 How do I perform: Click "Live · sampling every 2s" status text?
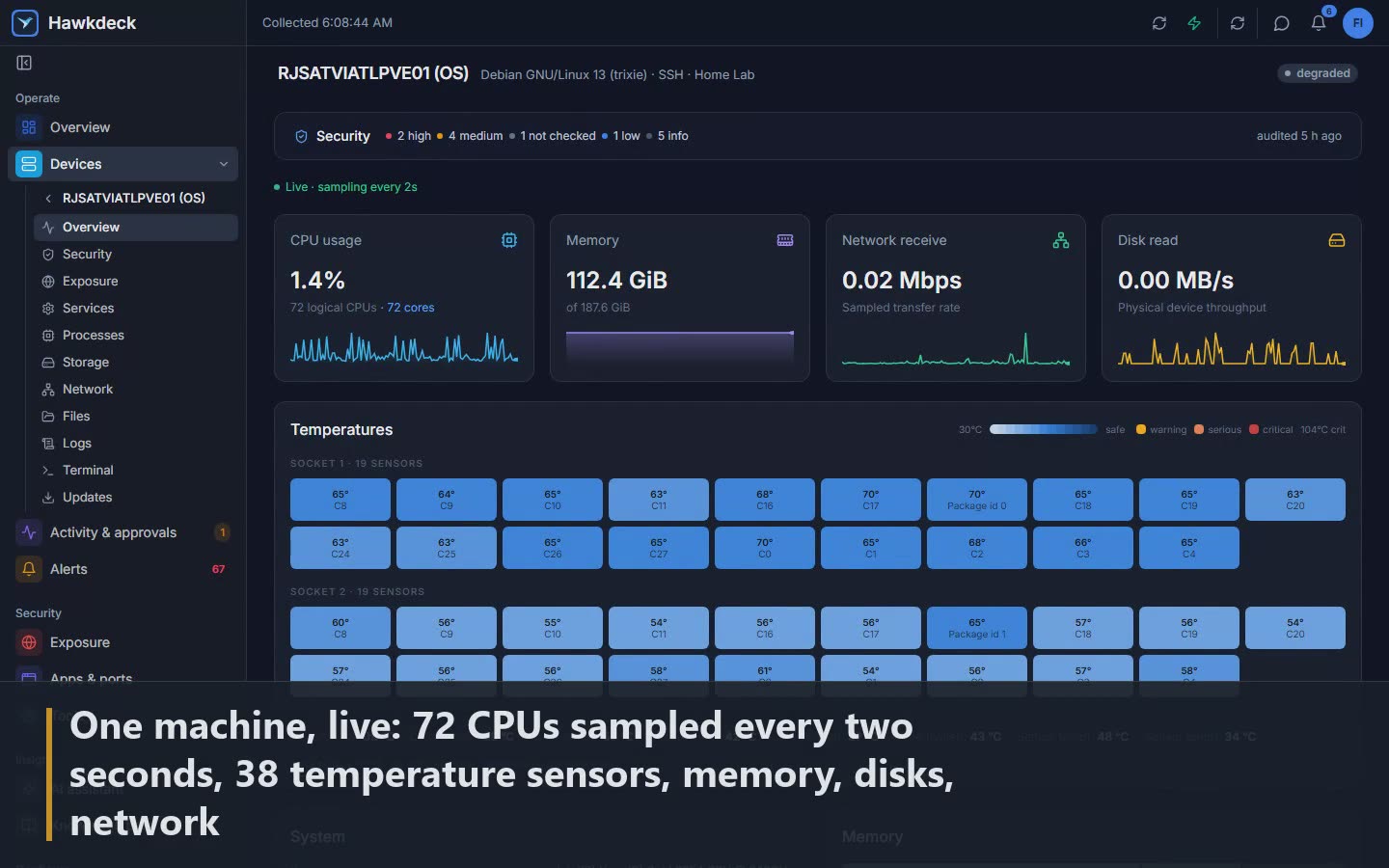point(346,187)
